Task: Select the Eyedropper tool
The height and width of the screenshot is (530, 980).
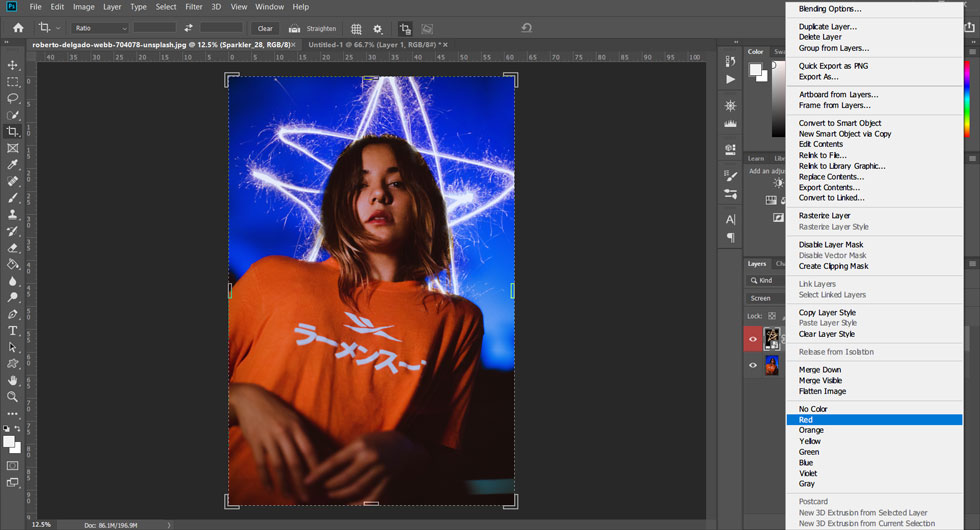Action: (x=13, y=164)
